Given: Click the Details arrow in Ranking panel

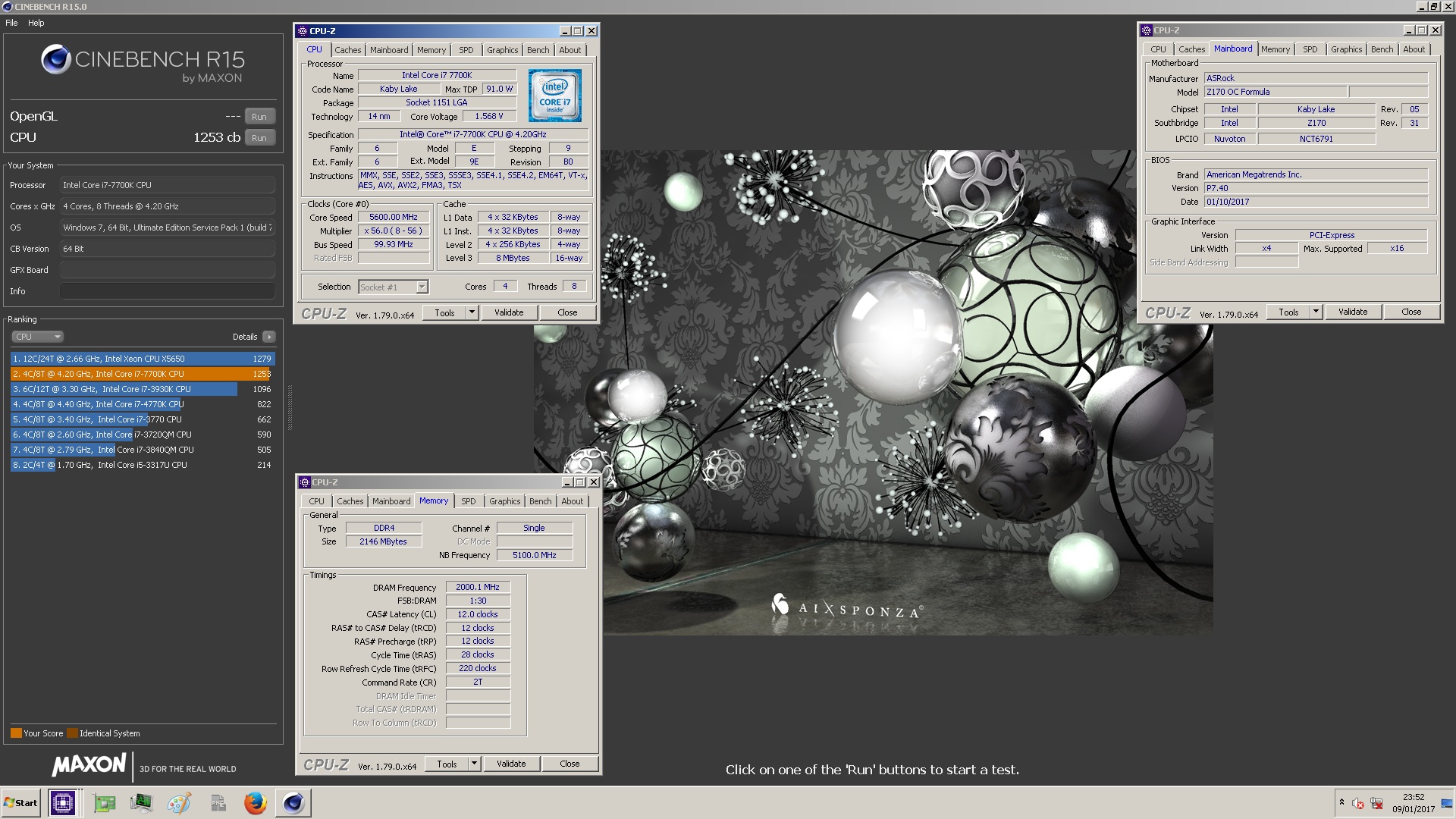Looking at the screenshot, I should [269, 337].
